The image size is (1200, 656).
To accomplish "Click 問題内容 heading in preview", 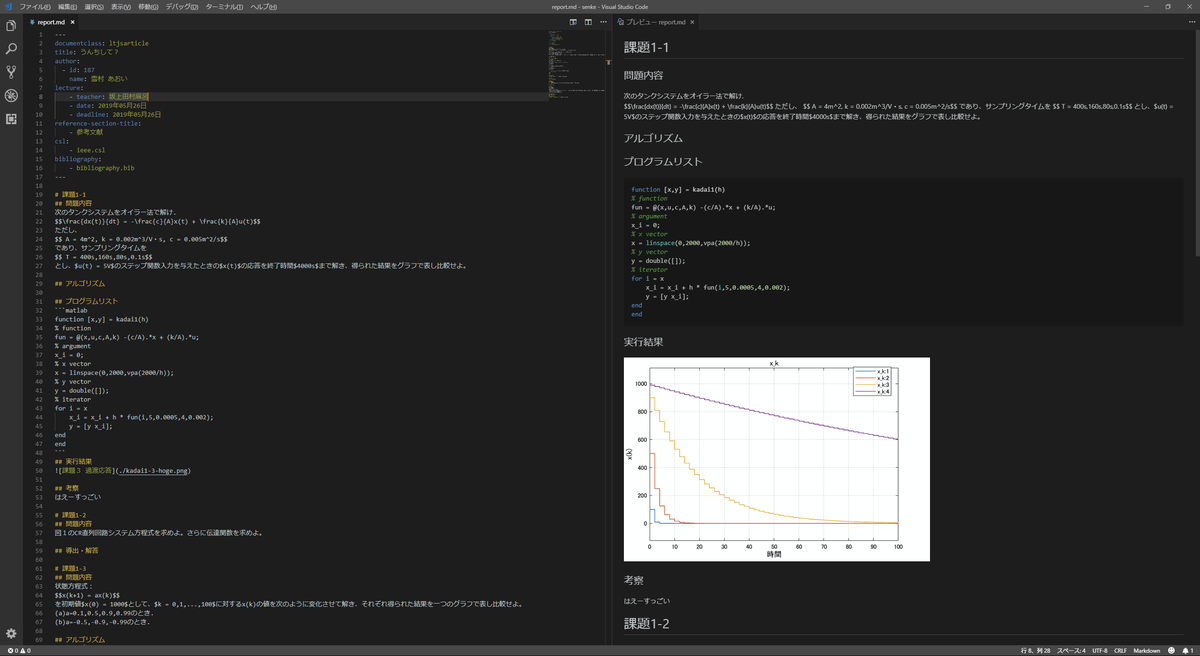I will click(643, 75).
